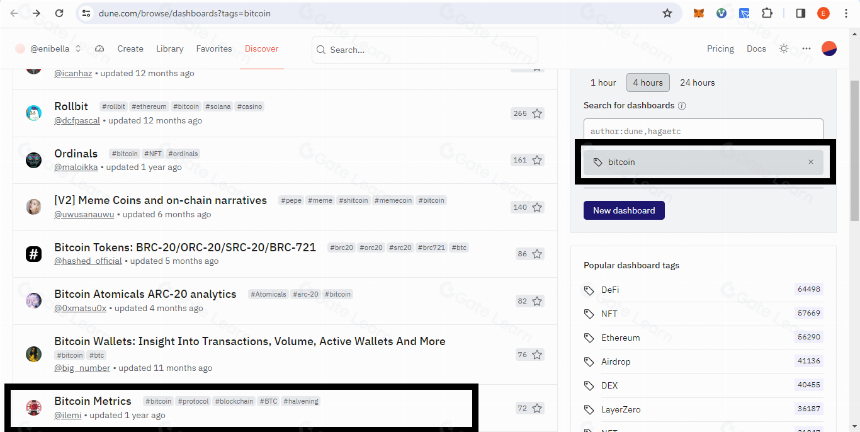Go to the Library tab
860x432 pixels.
click(x=169, y=49)
